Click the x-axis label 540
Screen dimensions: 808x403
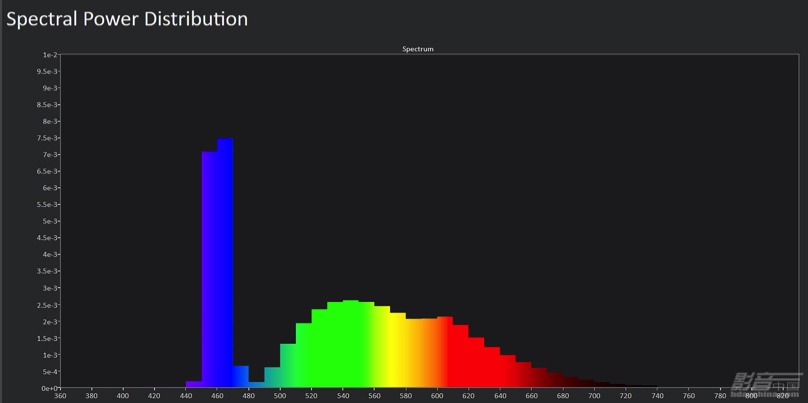click(343, 396)
